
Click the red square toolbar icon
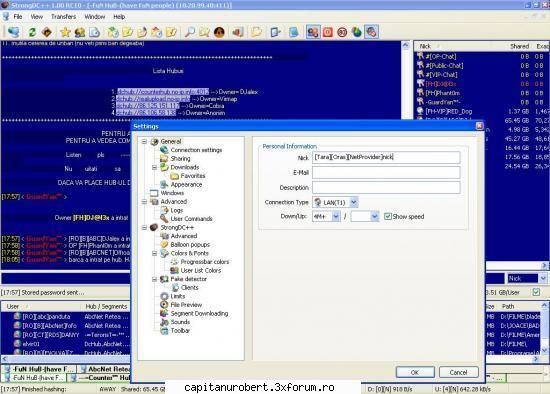click(328, 32)
